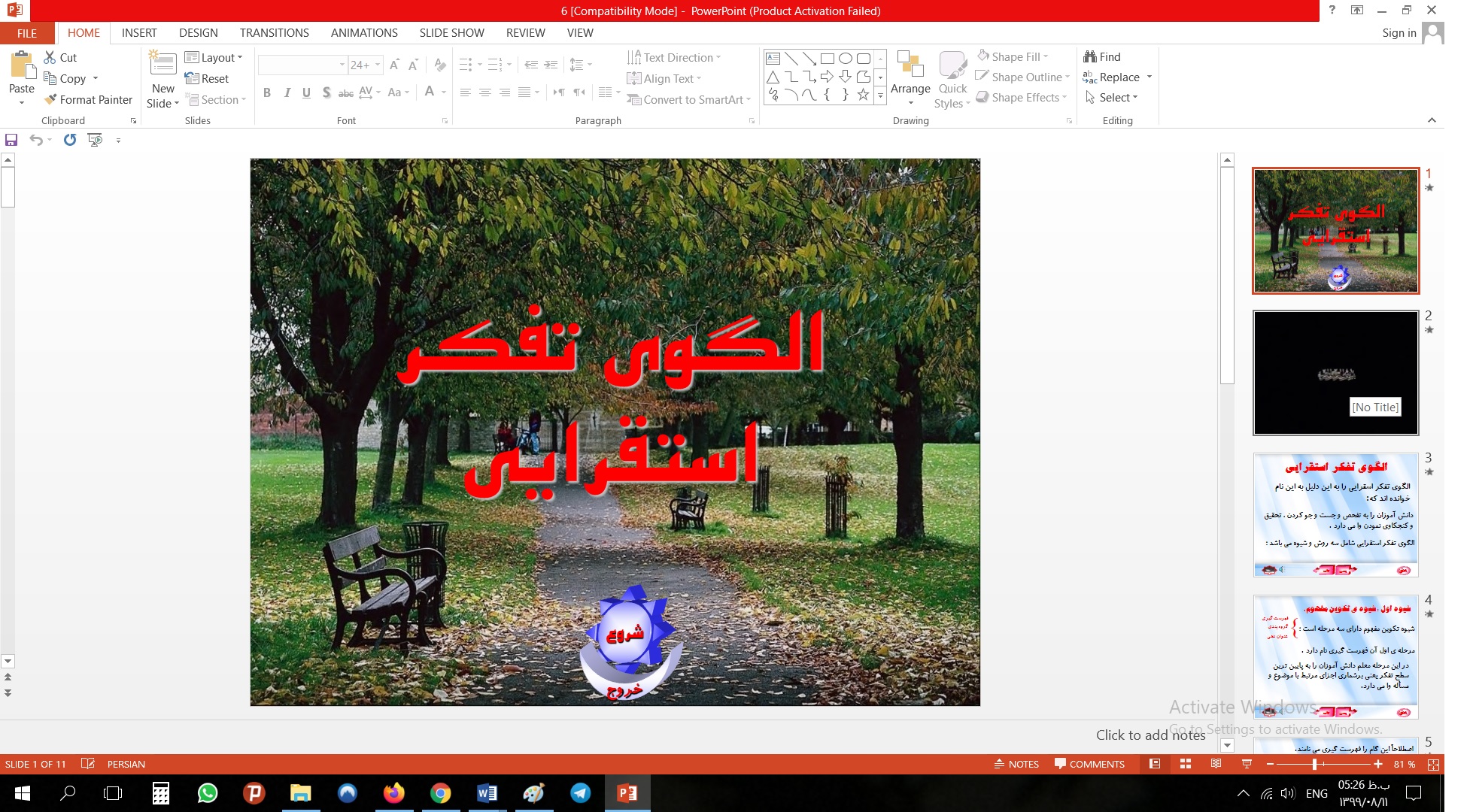This screenshot has width=1476, height=812.
Task: Toggle the Notes pane in status bar
Action: (1016, 764)
